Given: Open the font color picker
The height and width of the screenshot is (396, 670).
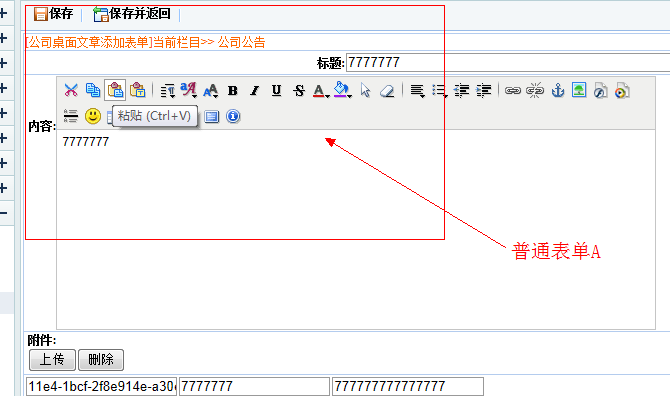Looking at the screenshot, I should 321,91.
